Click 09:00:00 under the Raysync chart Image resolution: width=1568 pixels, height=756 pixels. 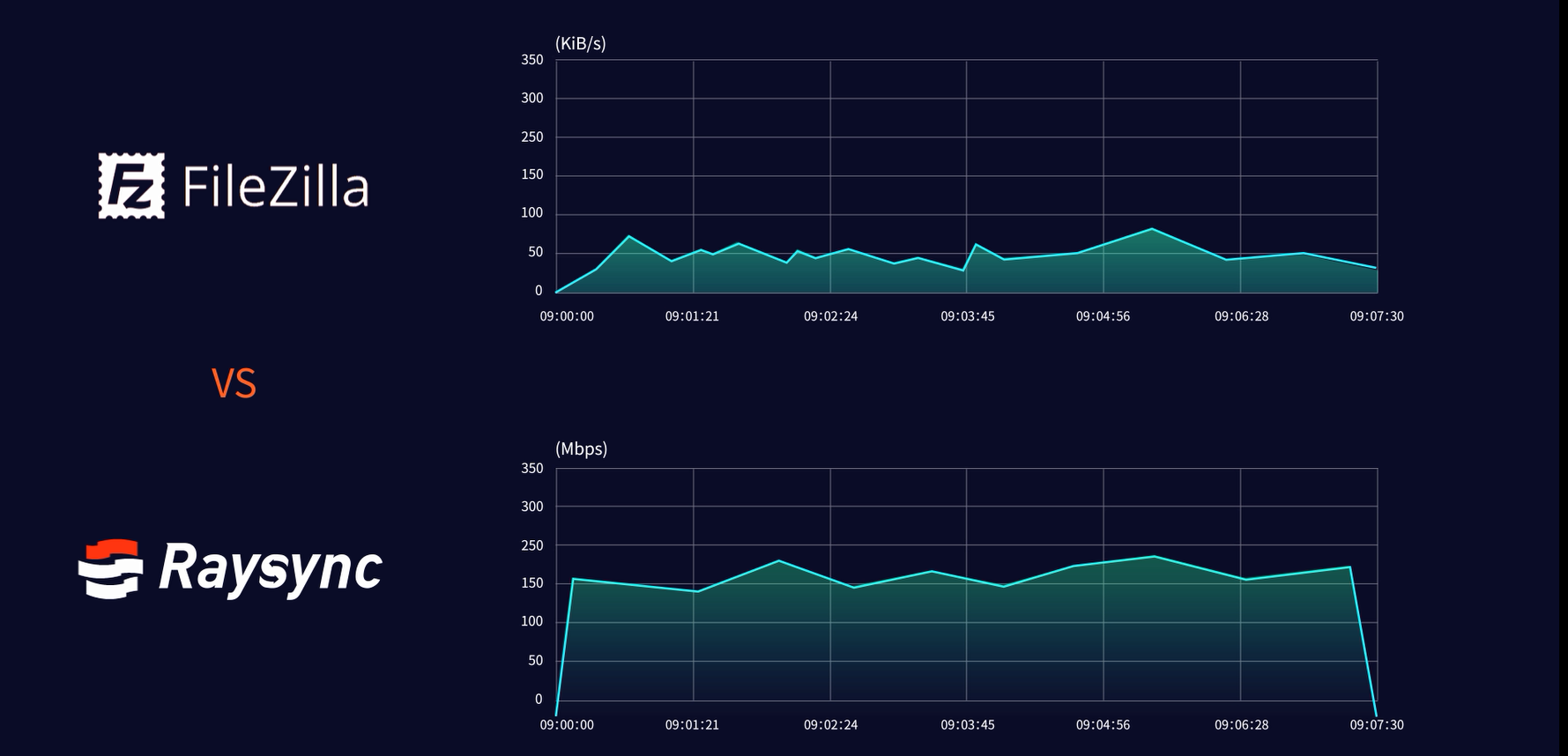(x=567, y=725)
